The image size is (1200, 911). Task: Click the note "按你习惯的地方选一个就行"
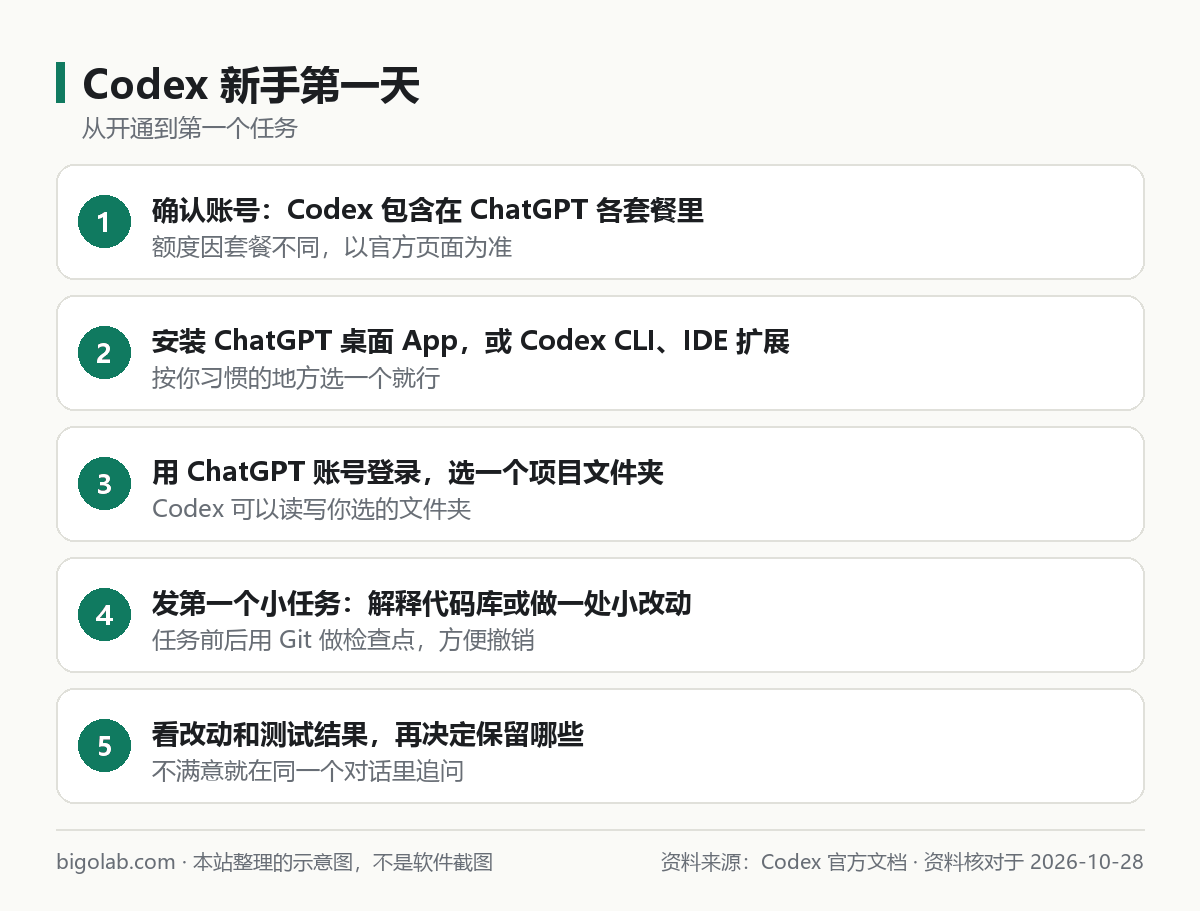[x=296, y=378]
